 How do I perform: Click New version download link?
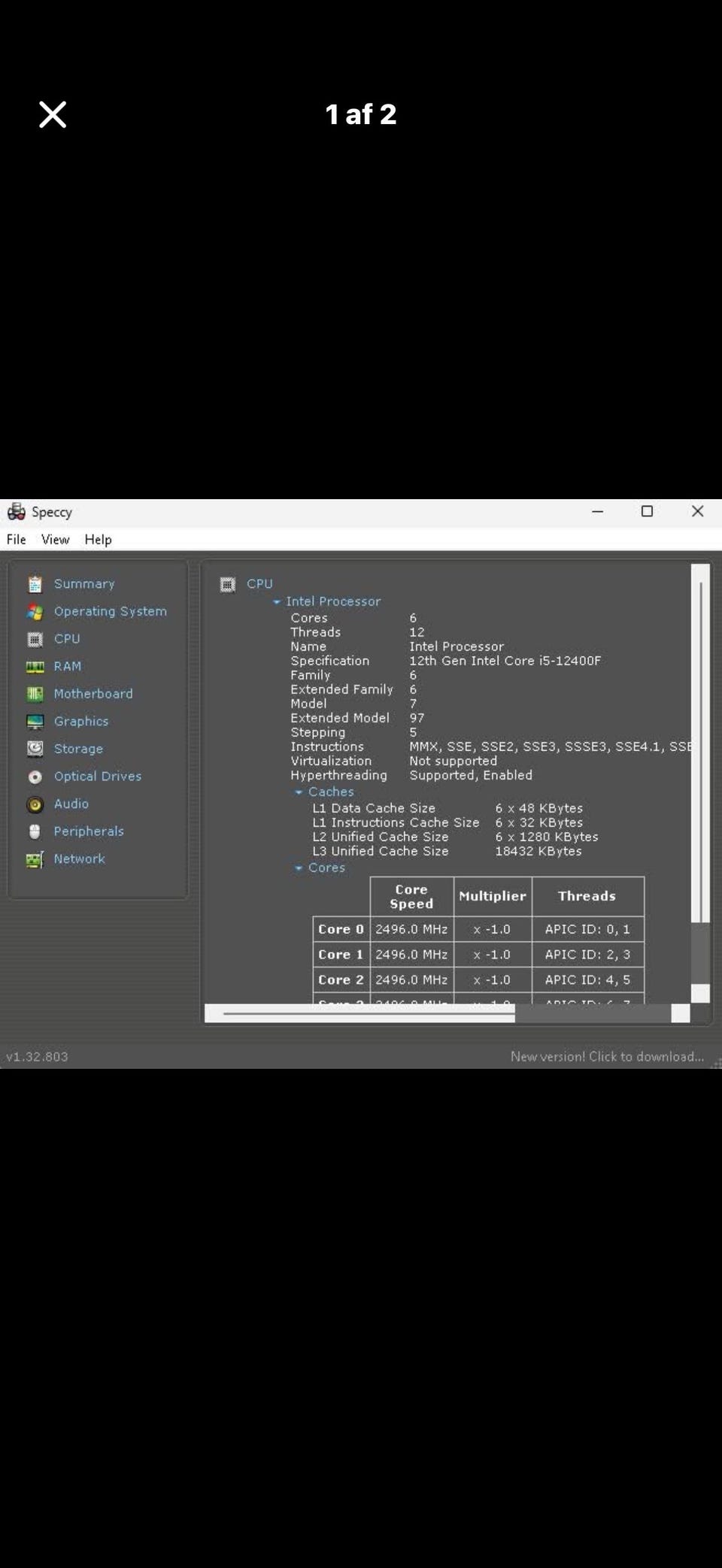point(607,1057)
